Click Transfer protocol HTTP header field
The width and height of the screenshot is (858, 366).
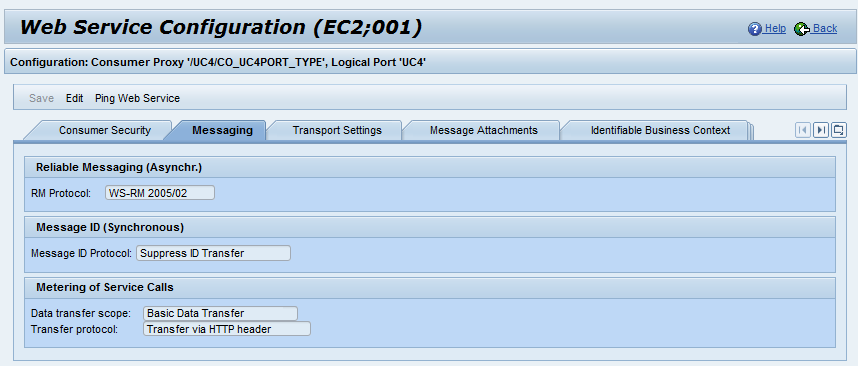227,329
